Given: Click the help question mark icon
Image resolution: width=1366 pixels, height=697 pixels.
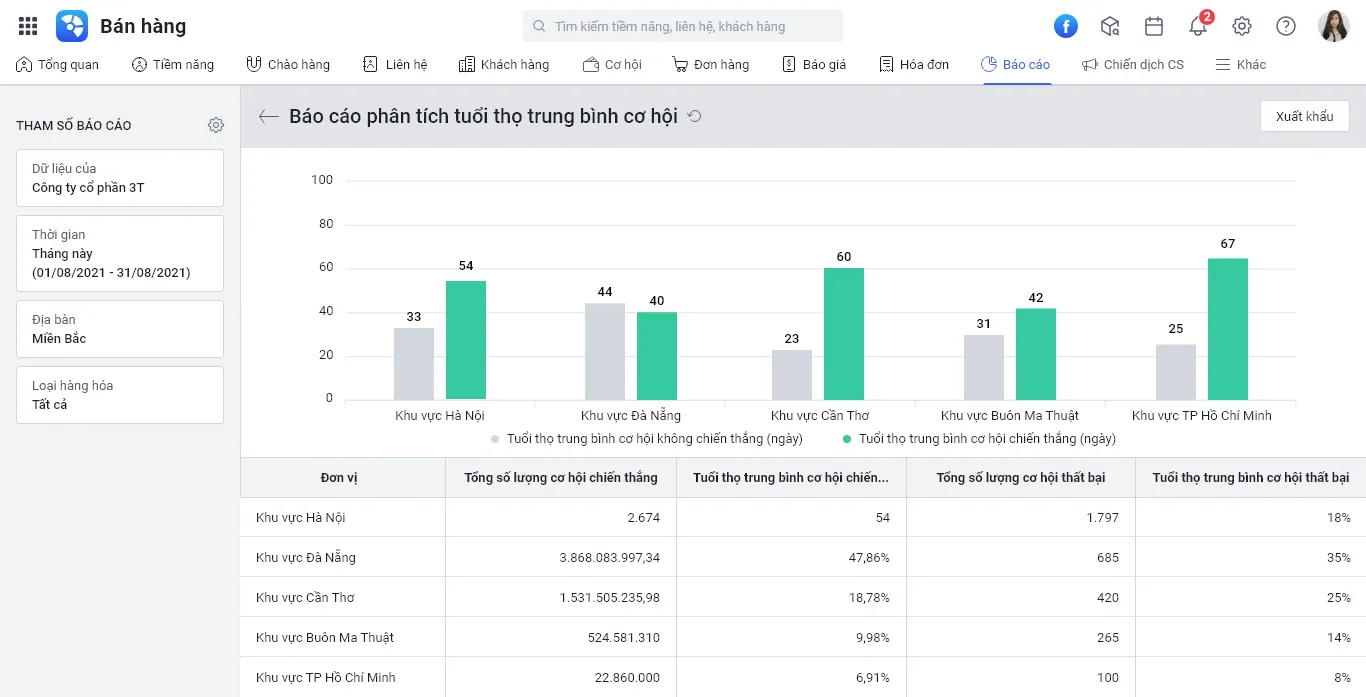Looking at the screenshot, I should pyautogui.click(x=1286, y=26).
